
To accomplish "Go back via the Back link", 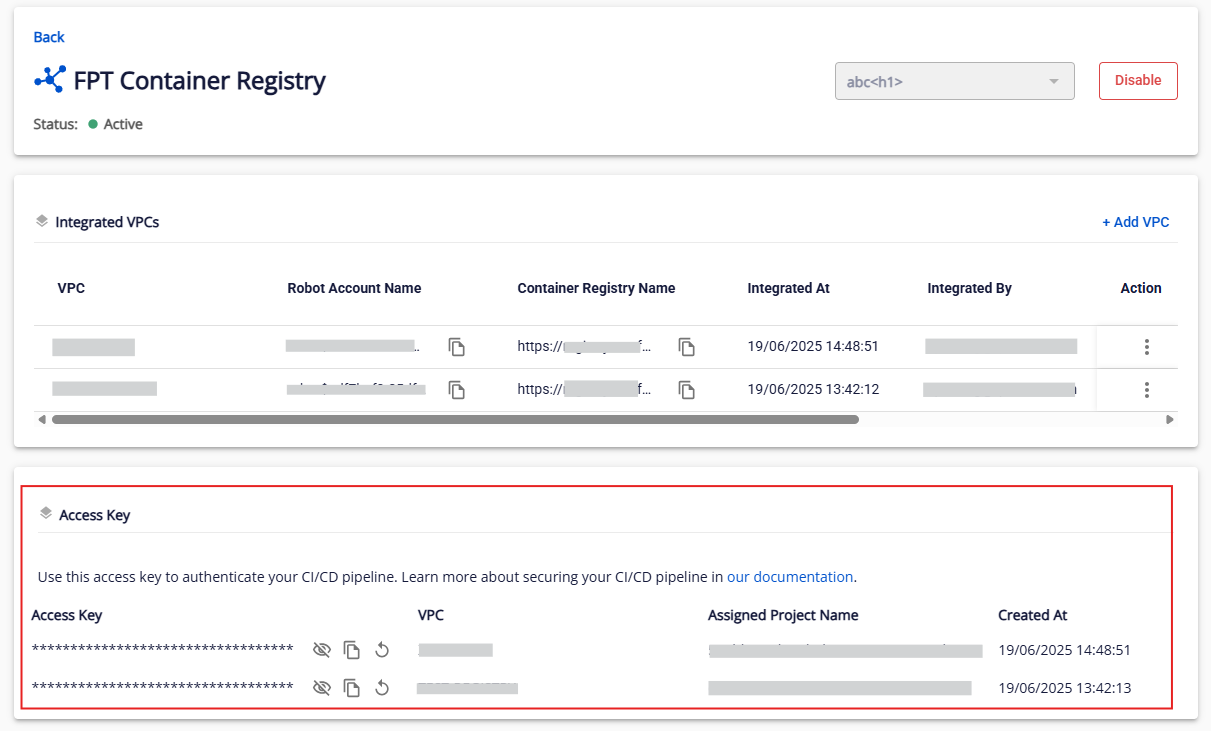I will coord(49,37).
